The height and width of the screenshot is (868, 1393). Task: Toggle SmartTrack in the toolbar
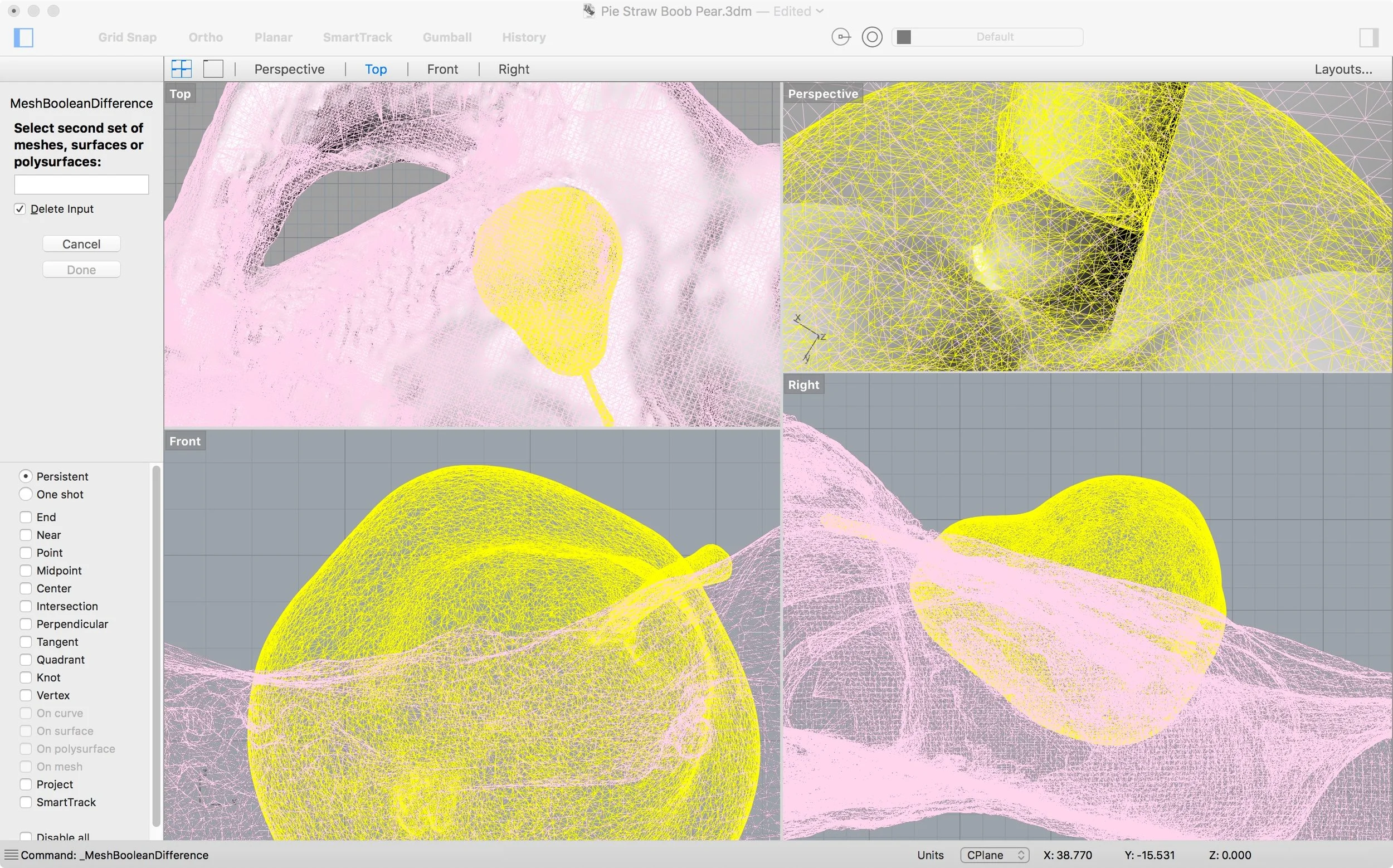tap(357, 37)
